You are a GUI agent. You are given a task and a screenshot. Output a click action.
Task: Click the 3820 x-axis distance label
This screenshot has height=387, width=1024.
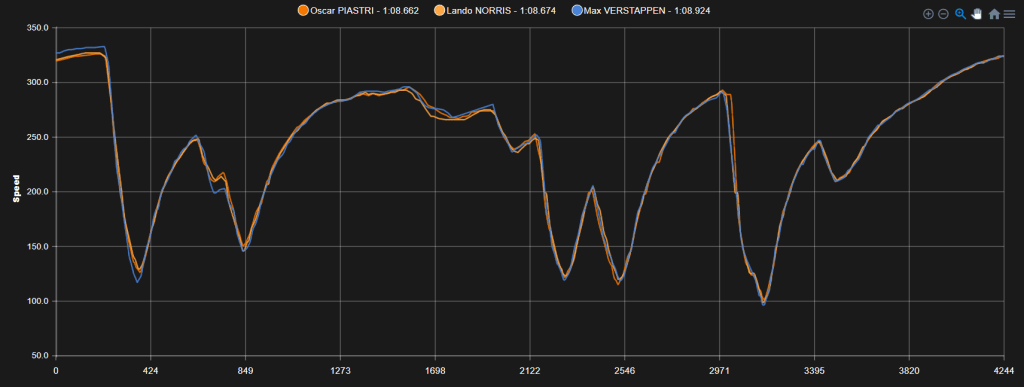(x=909, y=371)
